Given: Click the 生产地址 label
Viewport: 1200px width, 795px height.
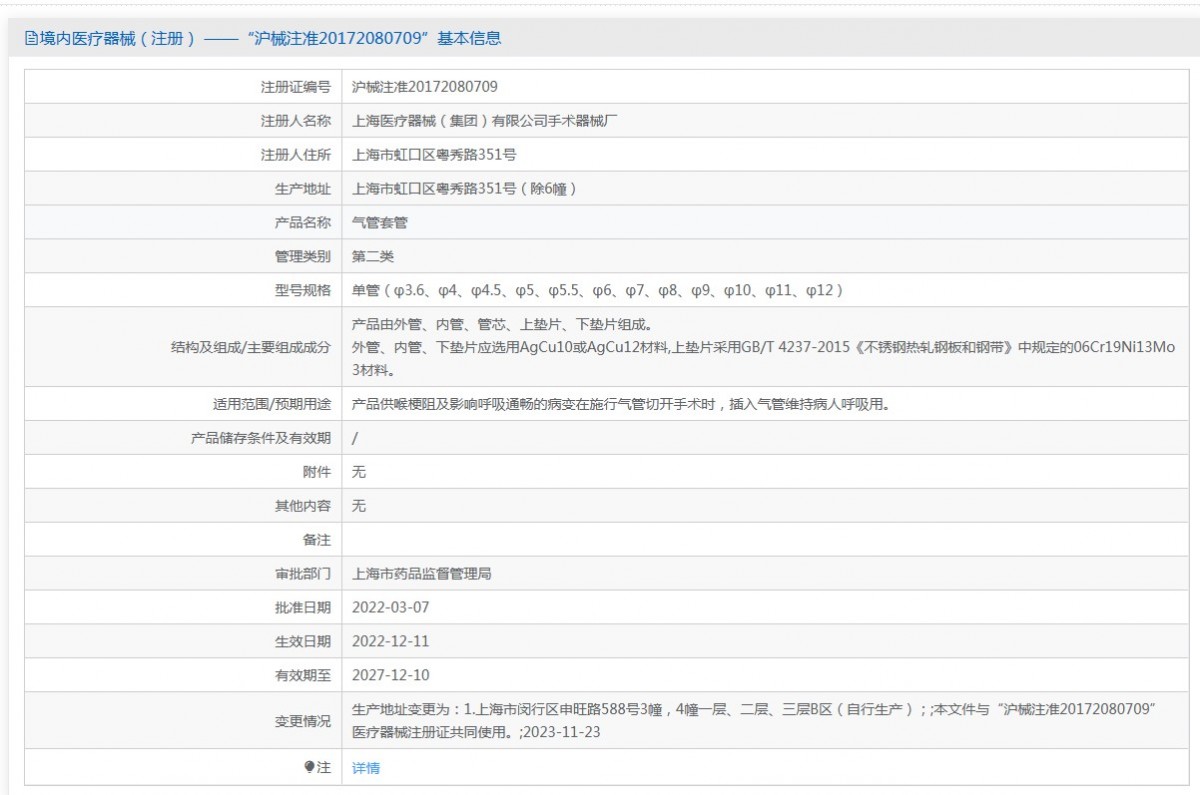Looking at the screenshot, I should (x=303, y=189).
